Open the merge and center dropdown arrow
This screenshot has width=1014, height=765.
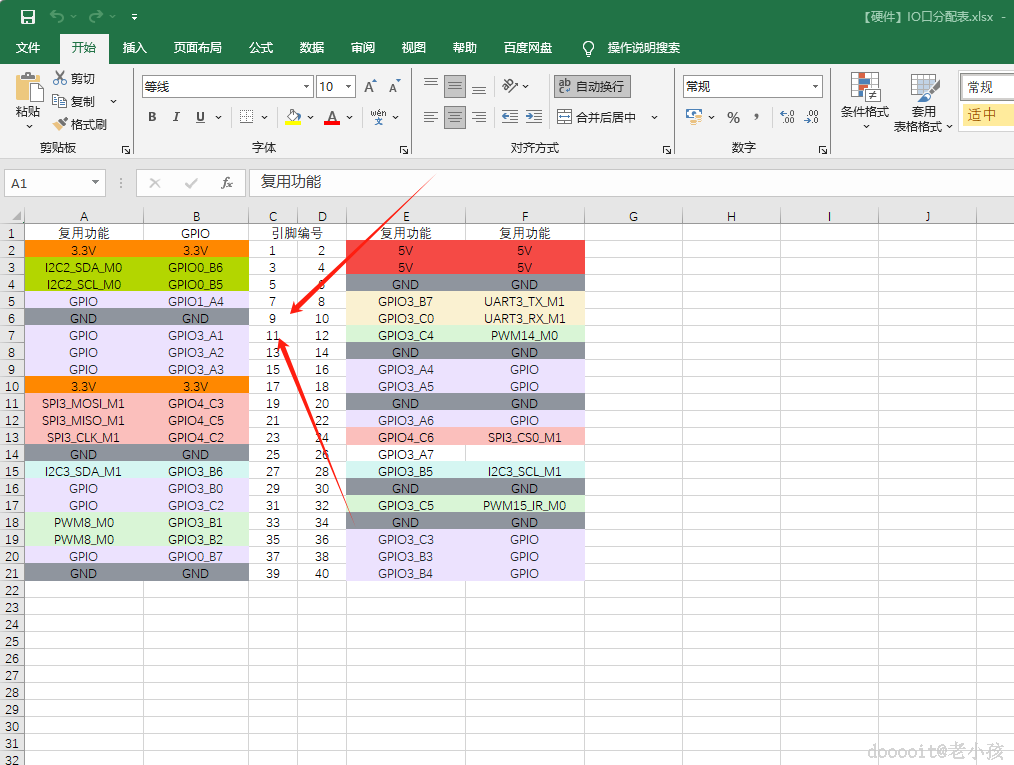pyautogui.click(x=654, y=118)
